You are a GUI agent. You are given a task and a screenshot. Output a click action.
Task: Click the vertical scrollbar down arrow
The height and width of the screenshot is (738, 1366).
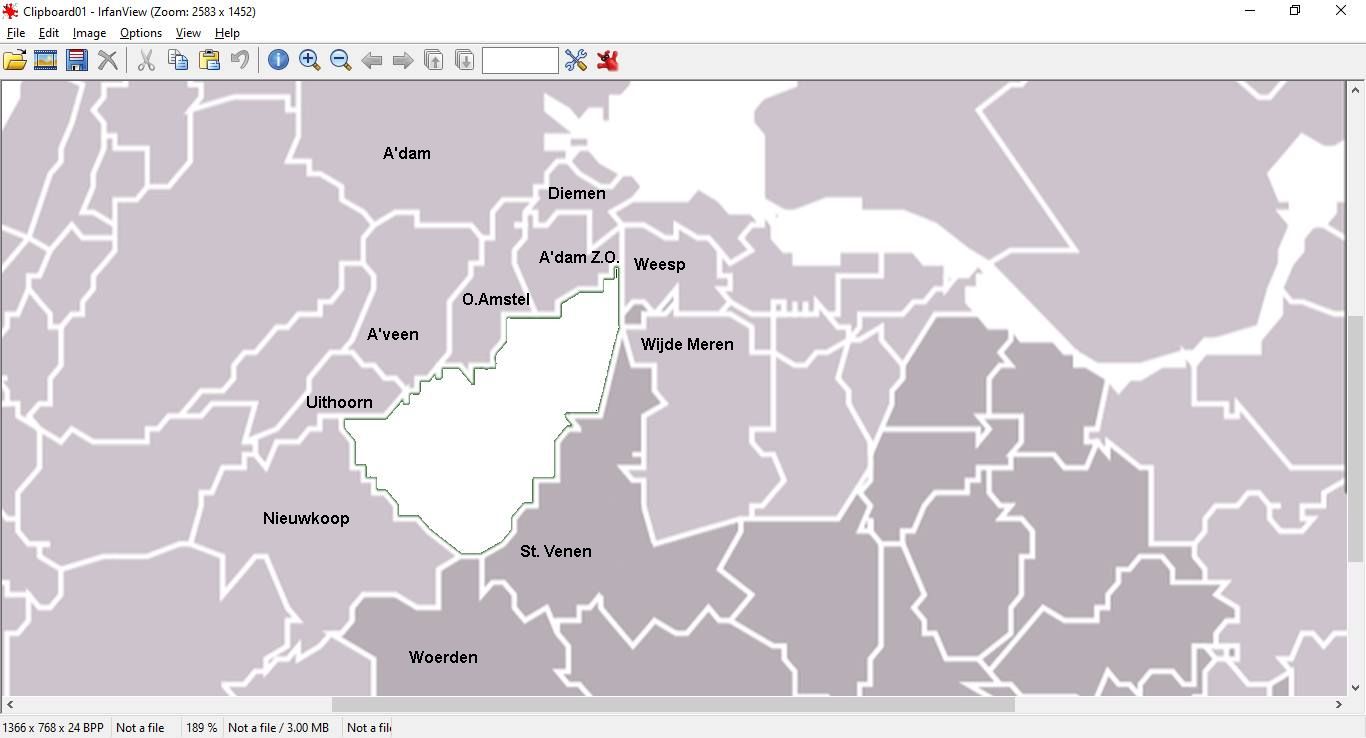tap(1355, 688)
